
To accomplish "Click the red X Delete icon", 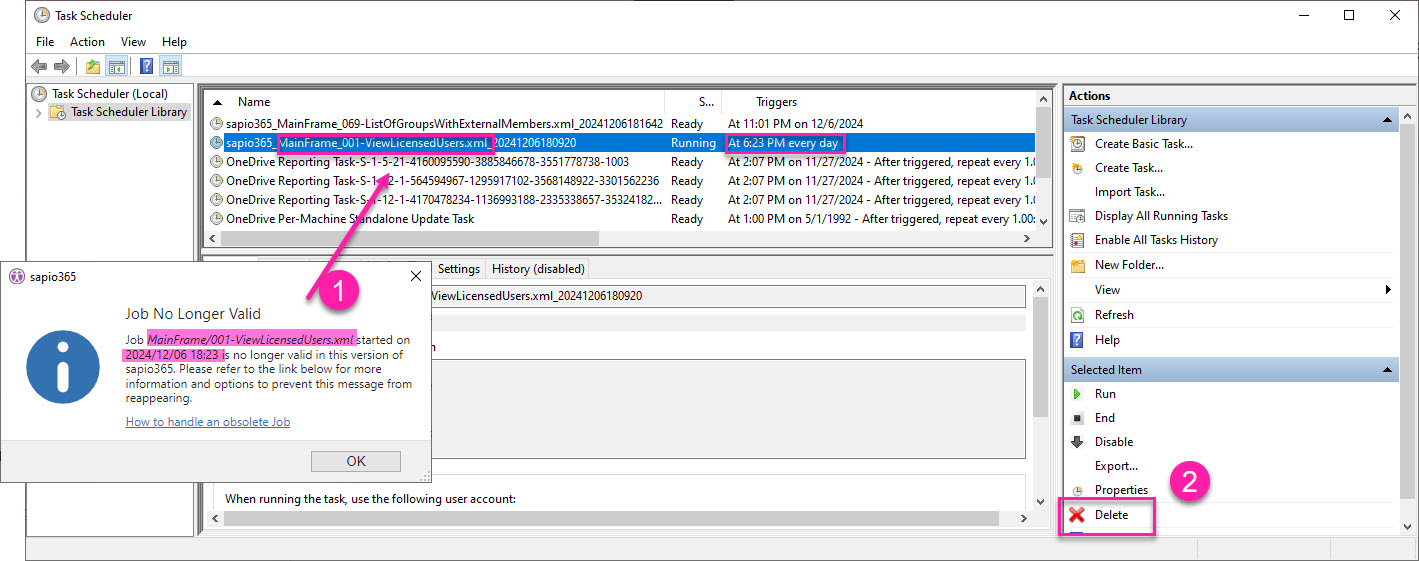I will (x=1077, y=515).
